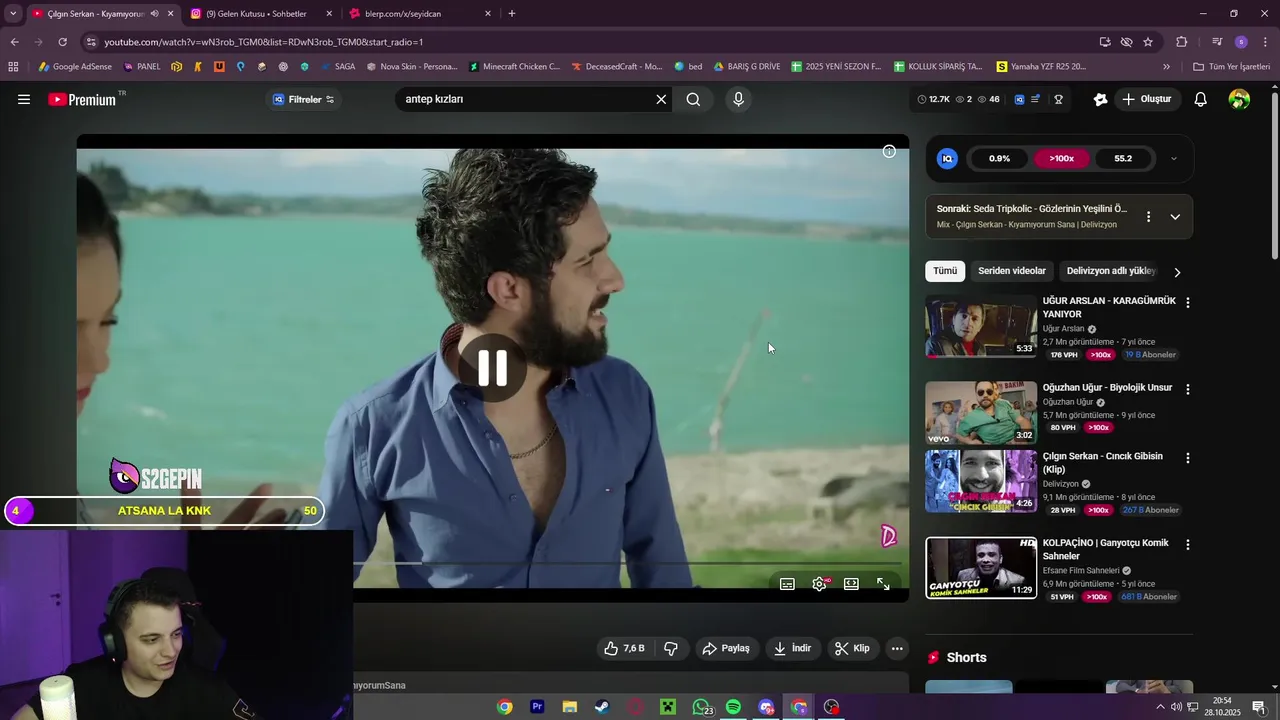Open Google AdSense bookmark

75,67
